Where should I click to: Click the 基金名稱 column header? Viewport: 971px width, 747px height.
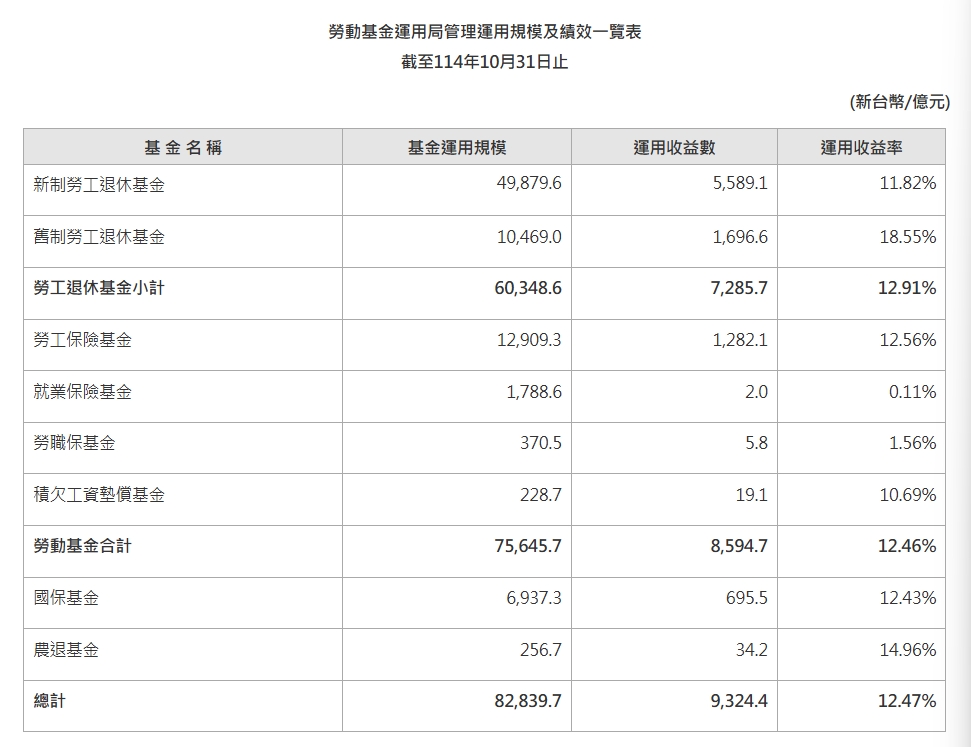click(x=183, y=146)
